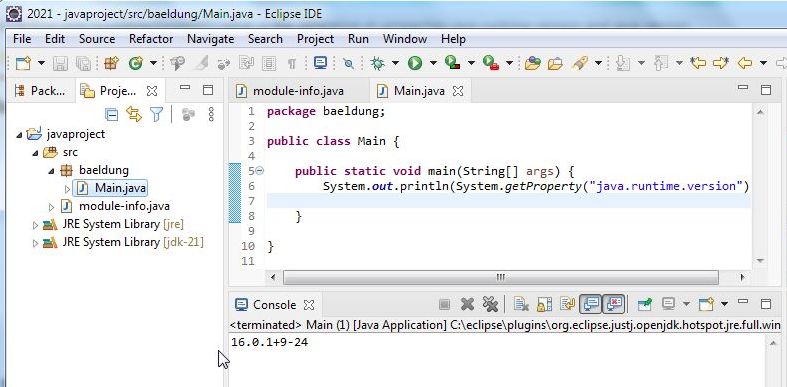Toggle Word Wrap in Console toolbar
Viewport: 787px width, 387px height.
pos(567,304)
